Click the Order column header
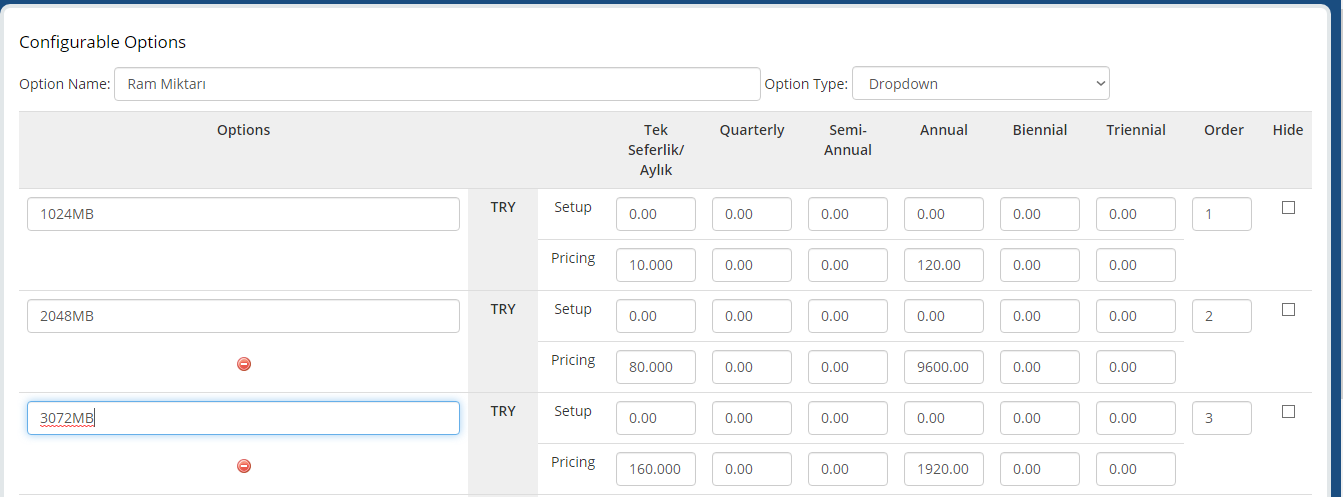 1224,130
